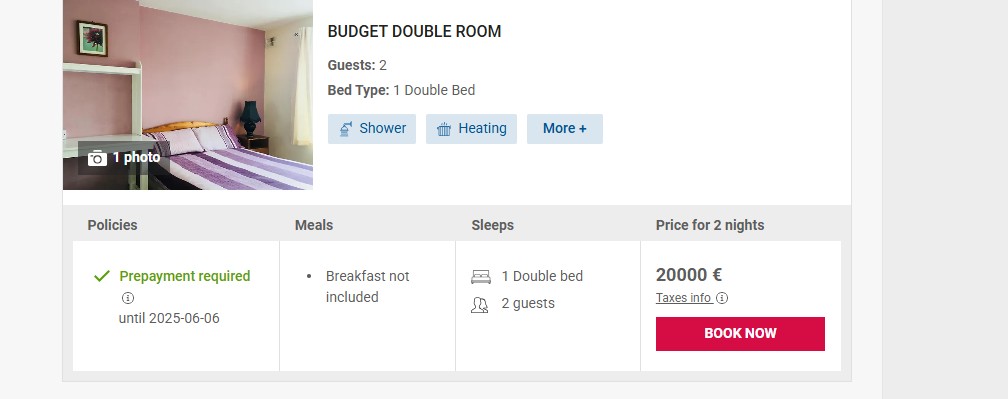
Task: Expand amenities with the More + button
Action: point(565,129)
